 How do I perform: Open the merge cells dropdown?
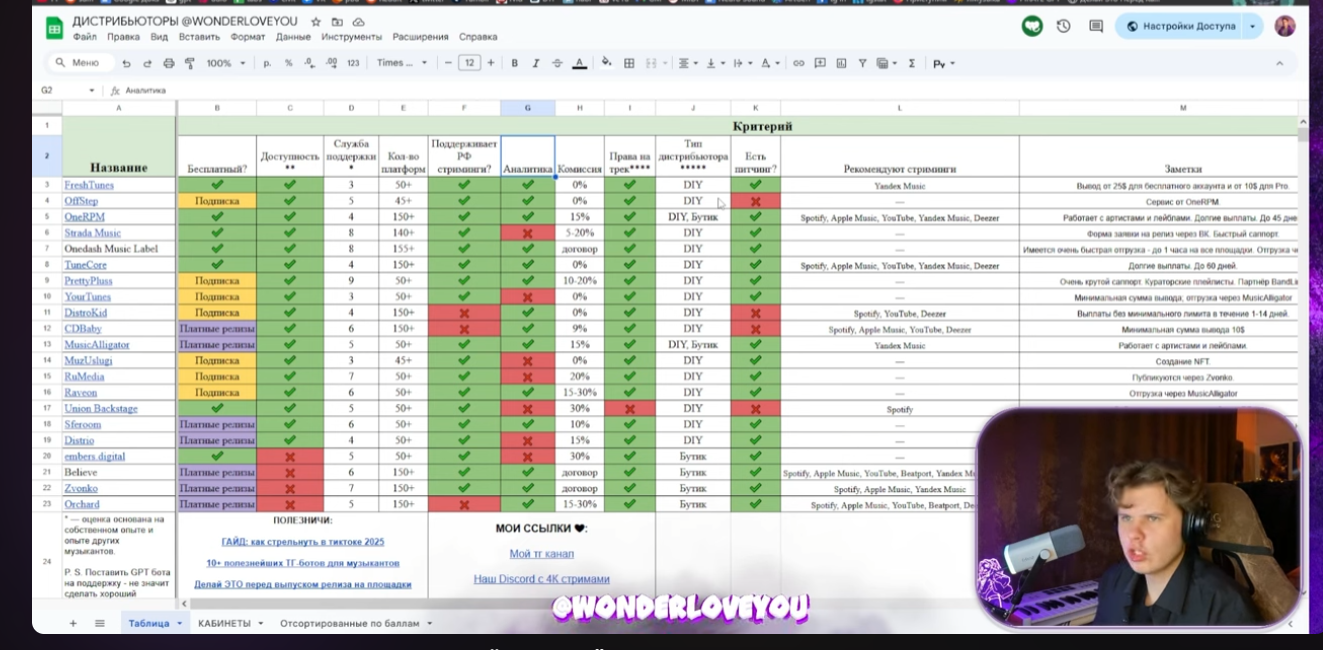(x=664, y=63)
